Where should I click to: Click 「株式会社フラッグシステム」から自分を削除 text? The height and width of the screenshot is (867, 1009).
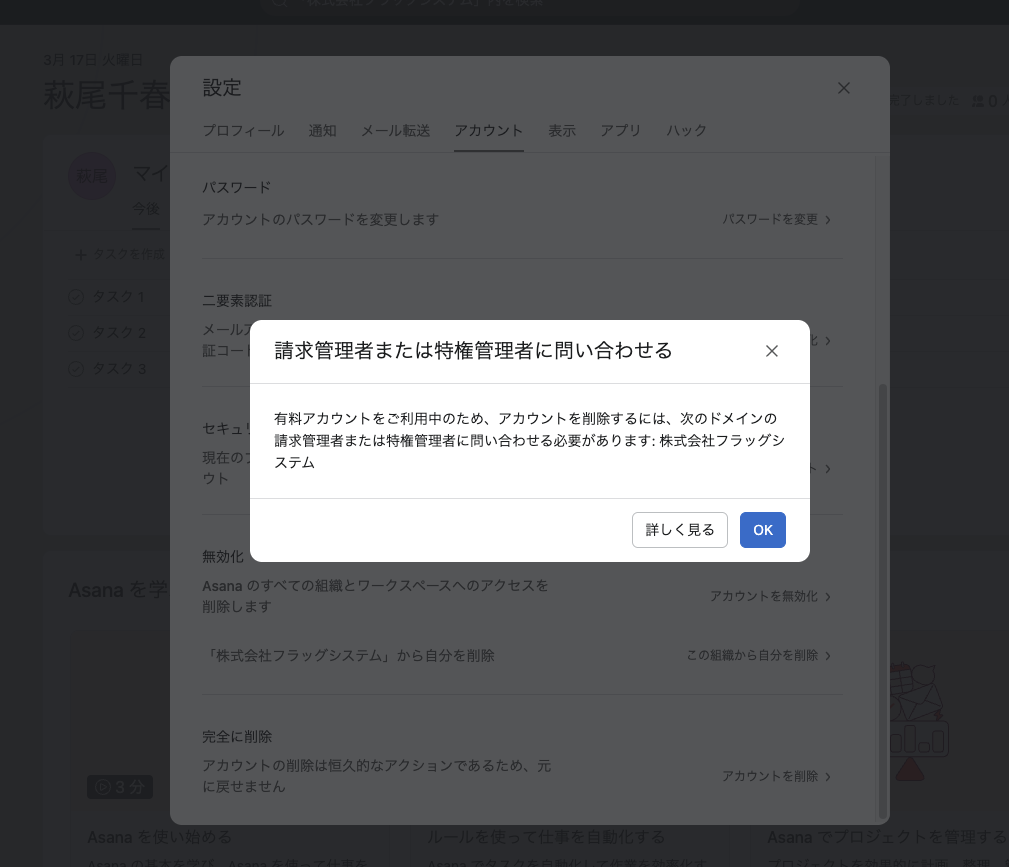(x=349, y=655)
